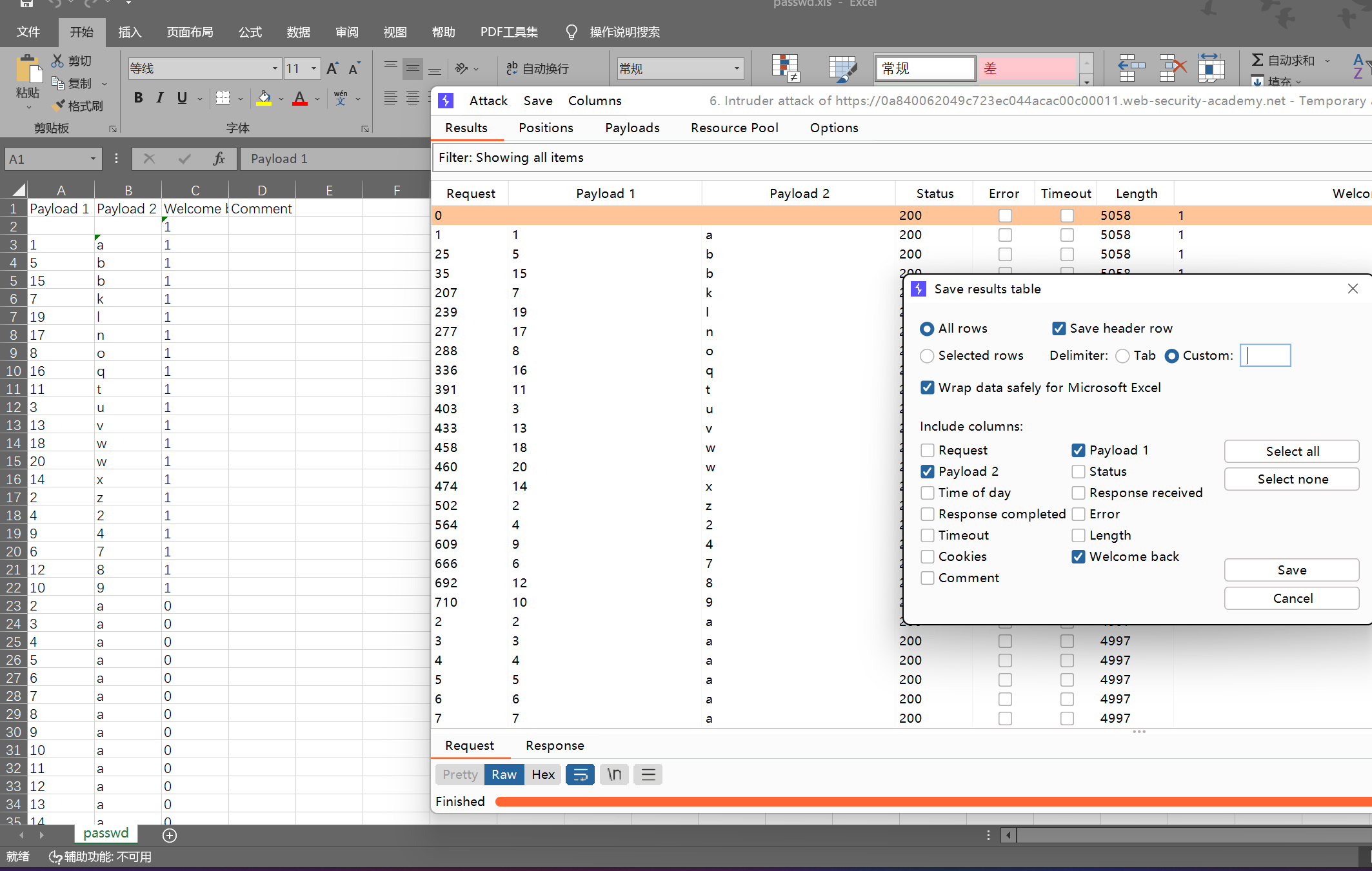
Task: Click the Conditional Formatting icon
Action: [786, 68]
